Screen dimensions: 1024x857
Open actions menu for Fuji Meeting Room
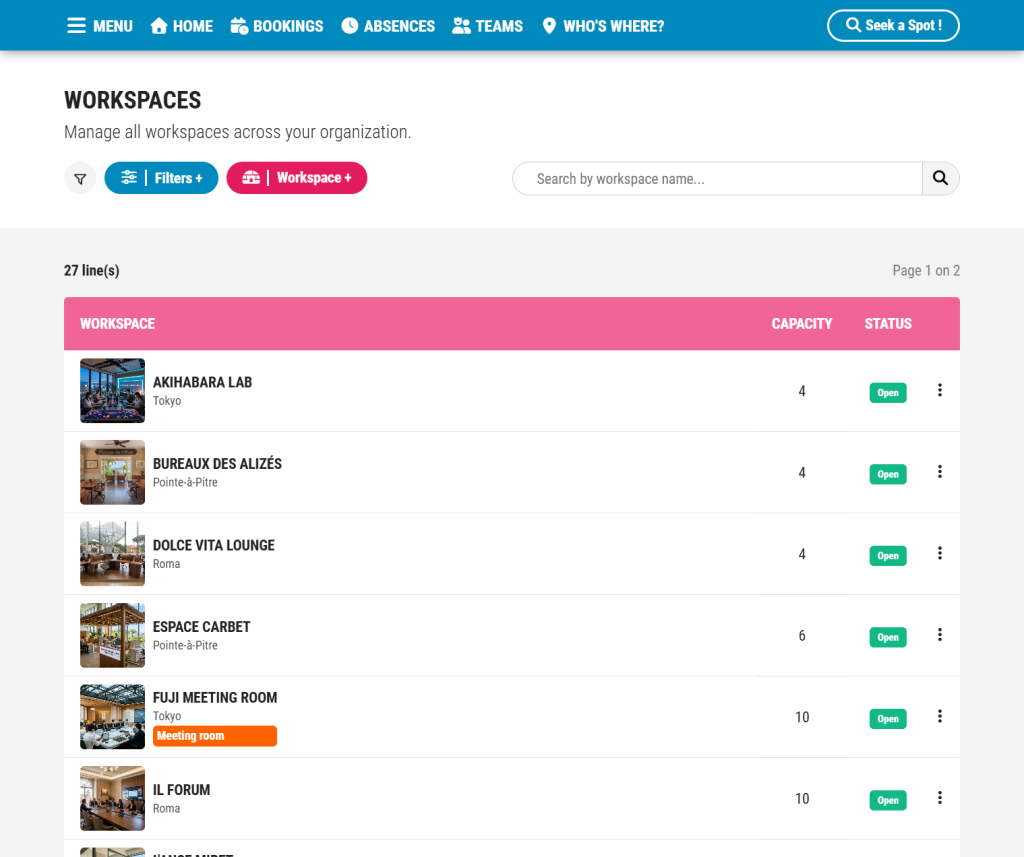(940, 717)
